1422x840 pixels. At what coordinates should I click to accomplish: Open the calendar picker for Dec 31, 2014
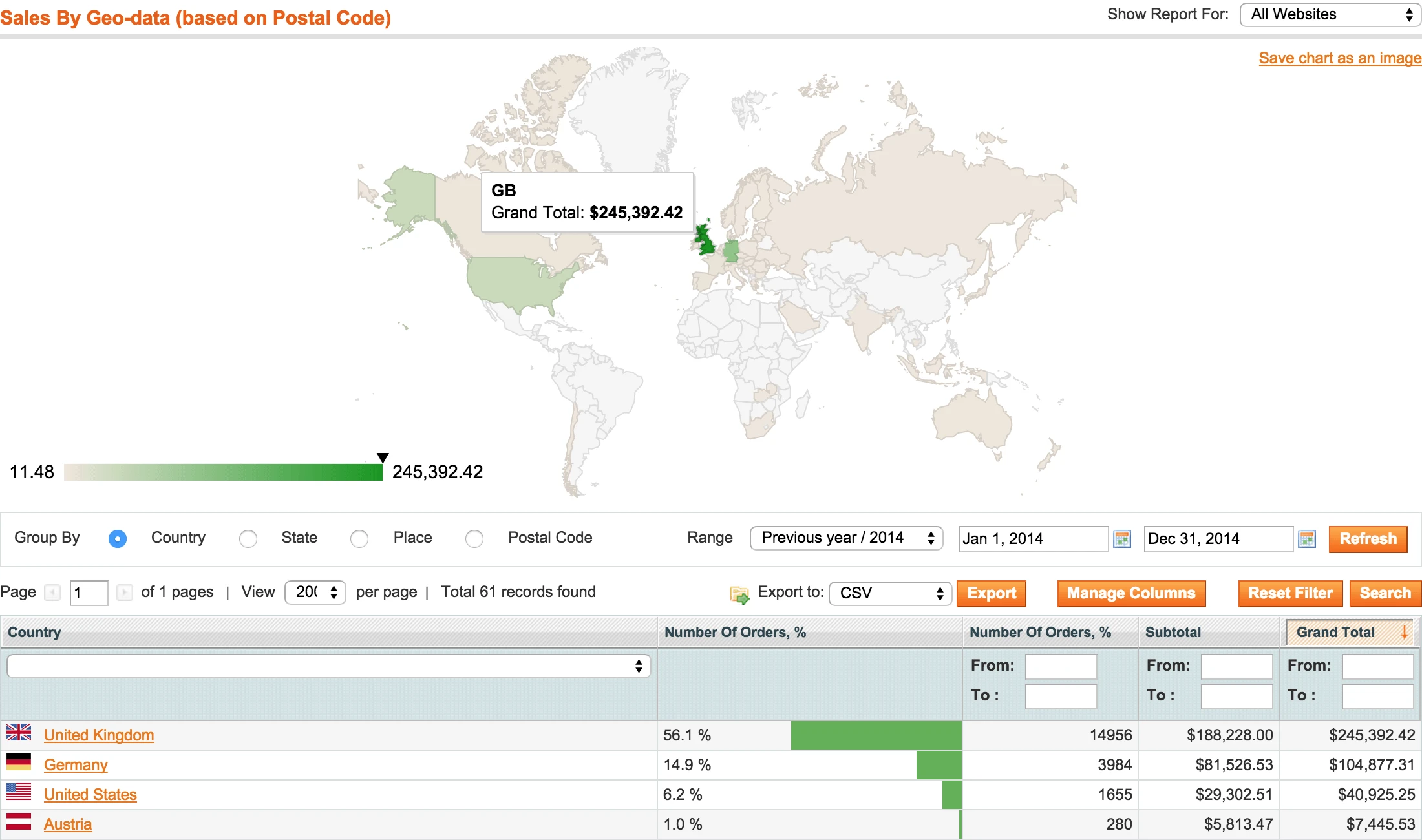point(1308,539)
